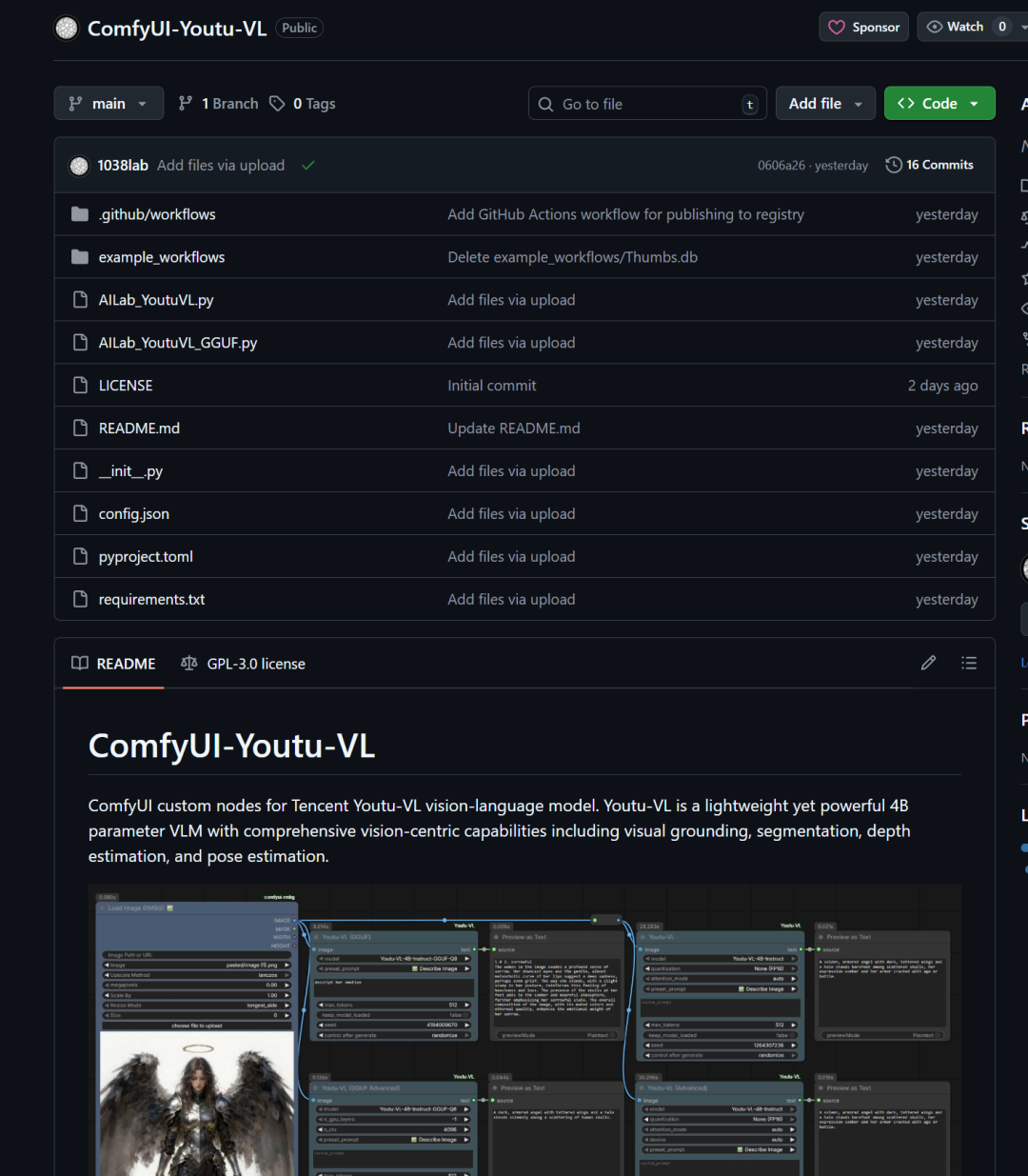The width and height of the screenshot is (1028, 1176).
Task: Click the code brackets icon on the Code button
Action: 906,103
